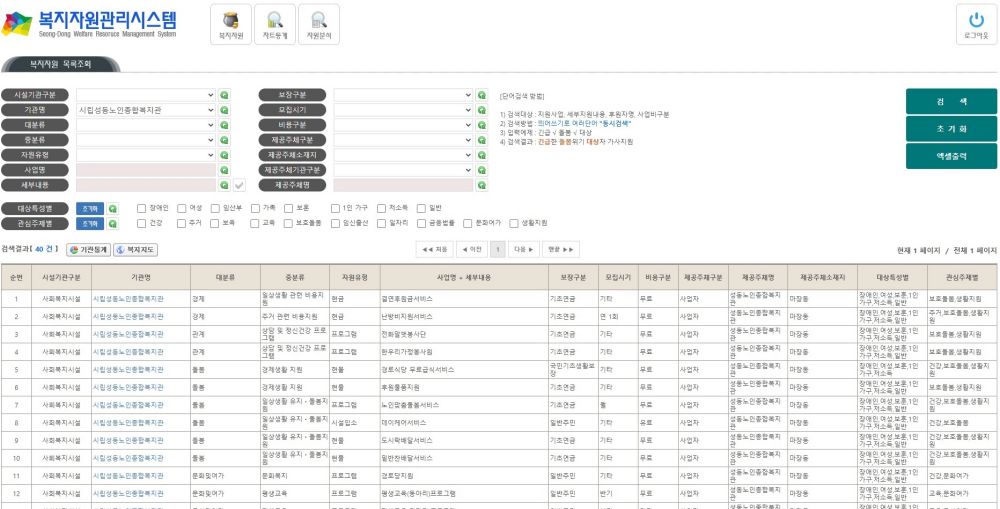Select the 주거 checkbox
Screen dimensions: 1000x509
pyautogui.click(x=182, y=223)
